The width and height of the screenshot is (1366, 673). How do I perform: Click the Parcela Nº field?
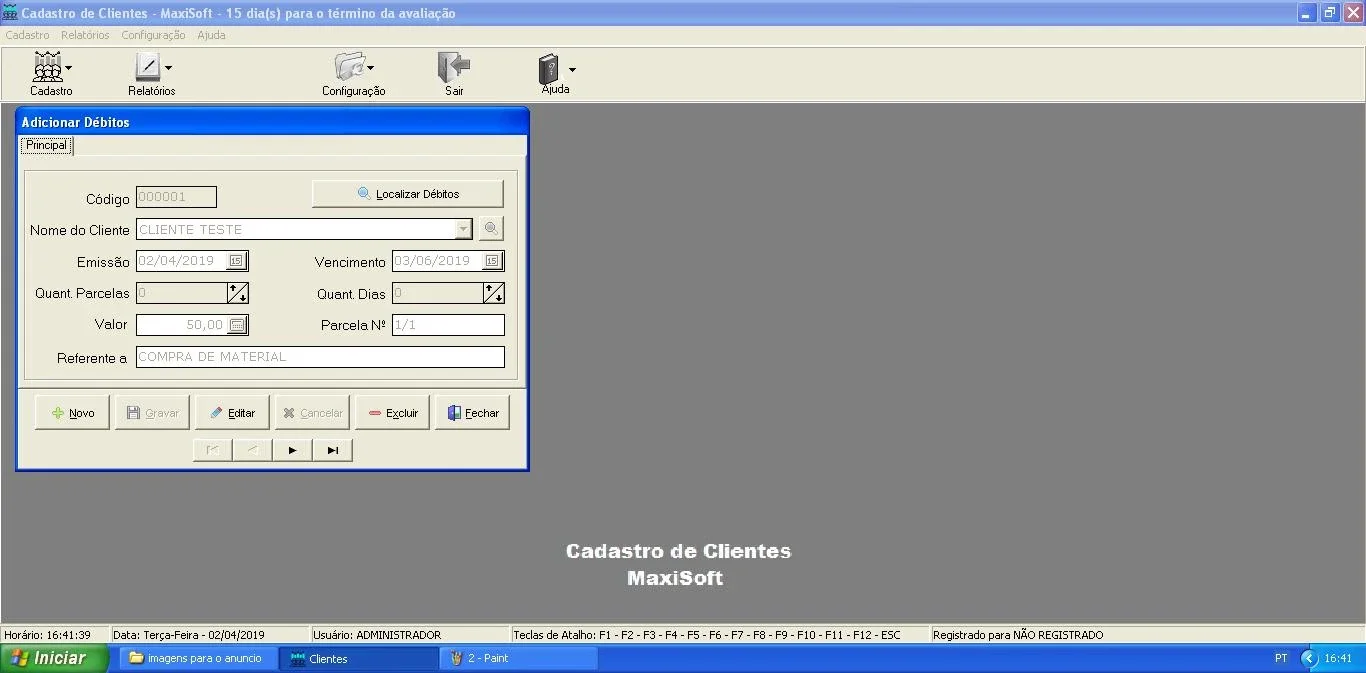tap(448, 325)
